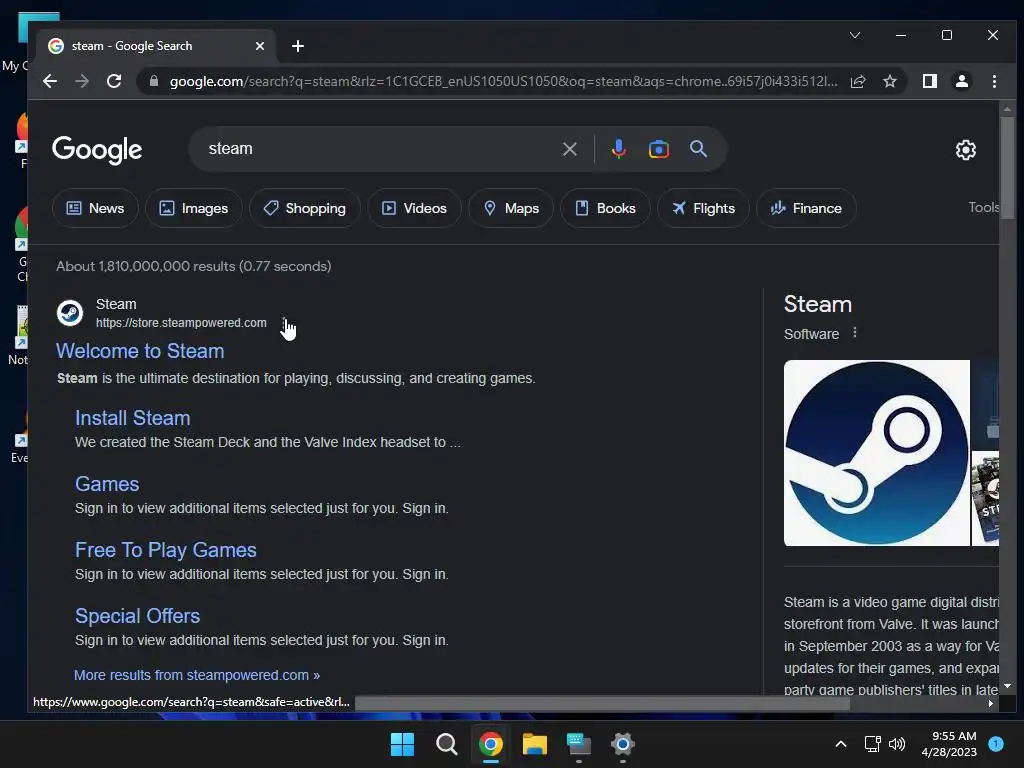Click the volume icon in system tray
Image resolution: width=1024 pixels, height=768 pixels.
click(897, 744)
